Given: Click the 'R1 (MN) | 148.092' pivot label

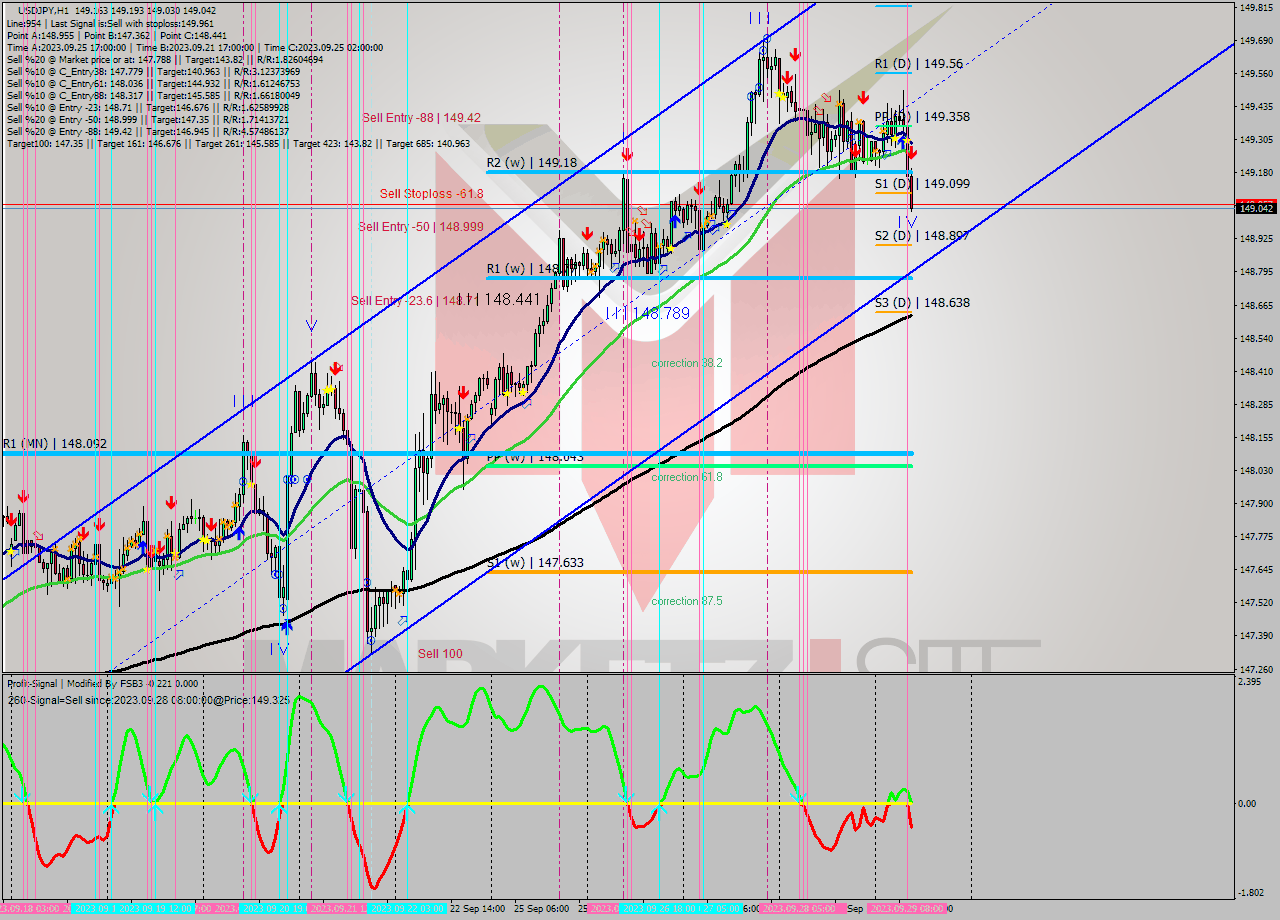Looking at the screenshot, I should pyautogui.click(x=54, y=443).
